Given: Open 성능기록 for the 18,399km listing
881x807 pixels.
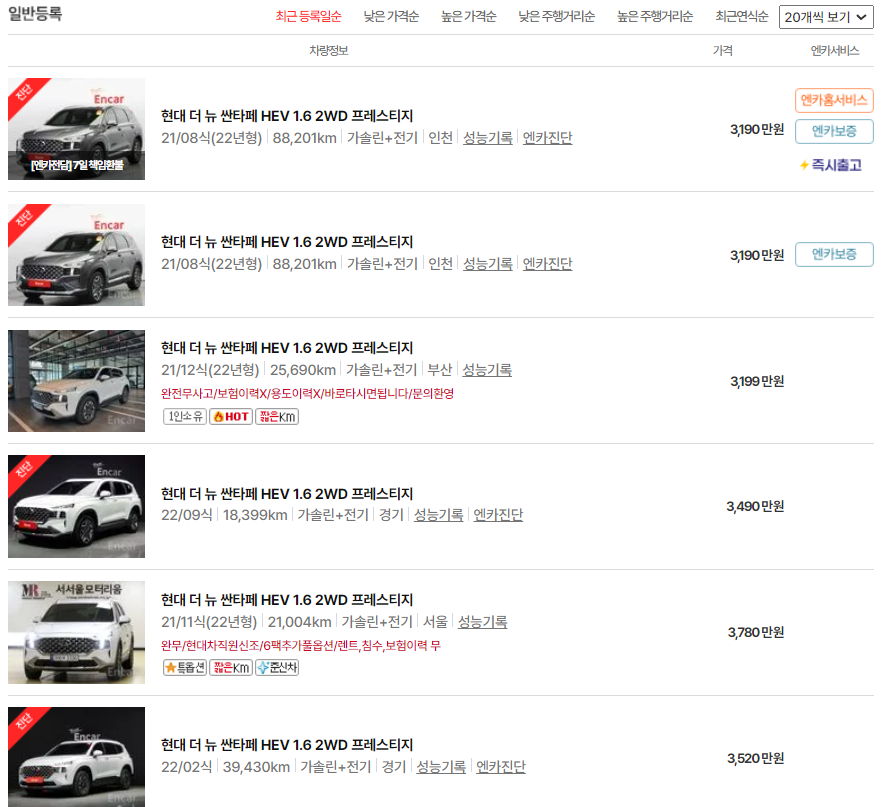Looking at the screenshot, I should [x=438, y=515].
